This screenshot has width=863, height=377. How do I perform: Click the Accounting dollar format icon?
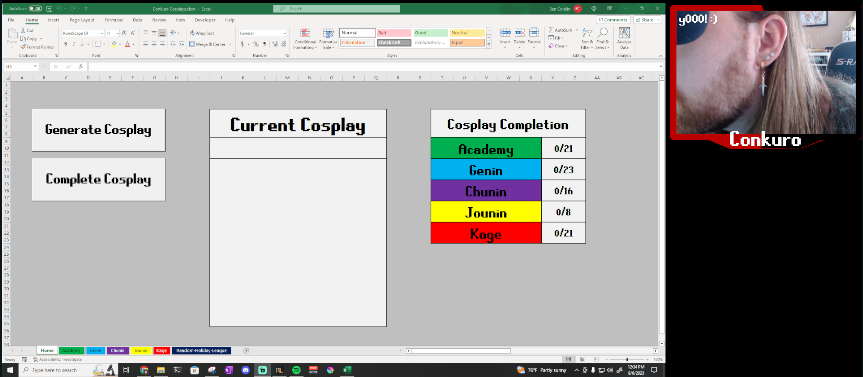pyautogui.click(x=243, y=44)
